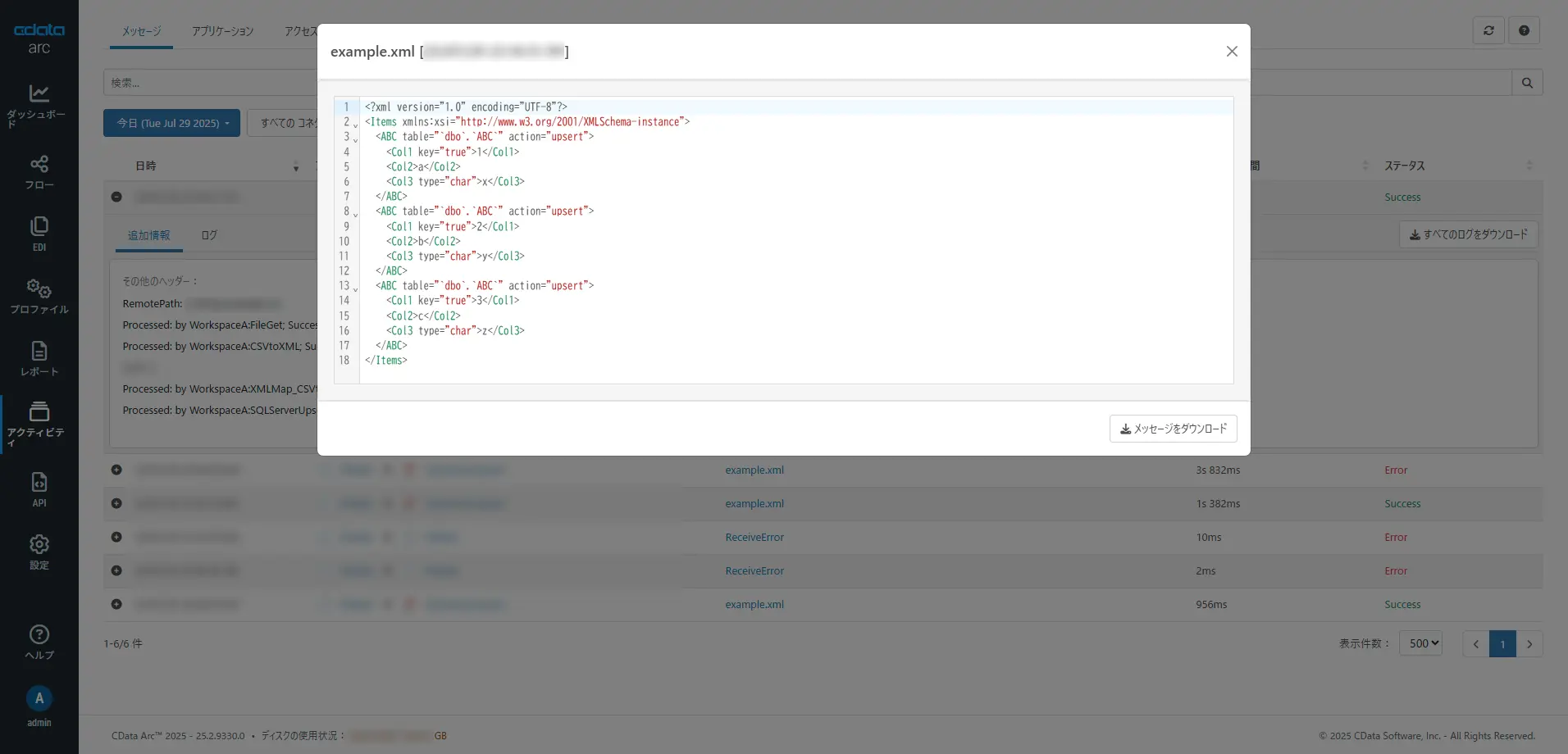Select the 追加情報 tab
1568x754 pixels.
(x=148, y=235)
